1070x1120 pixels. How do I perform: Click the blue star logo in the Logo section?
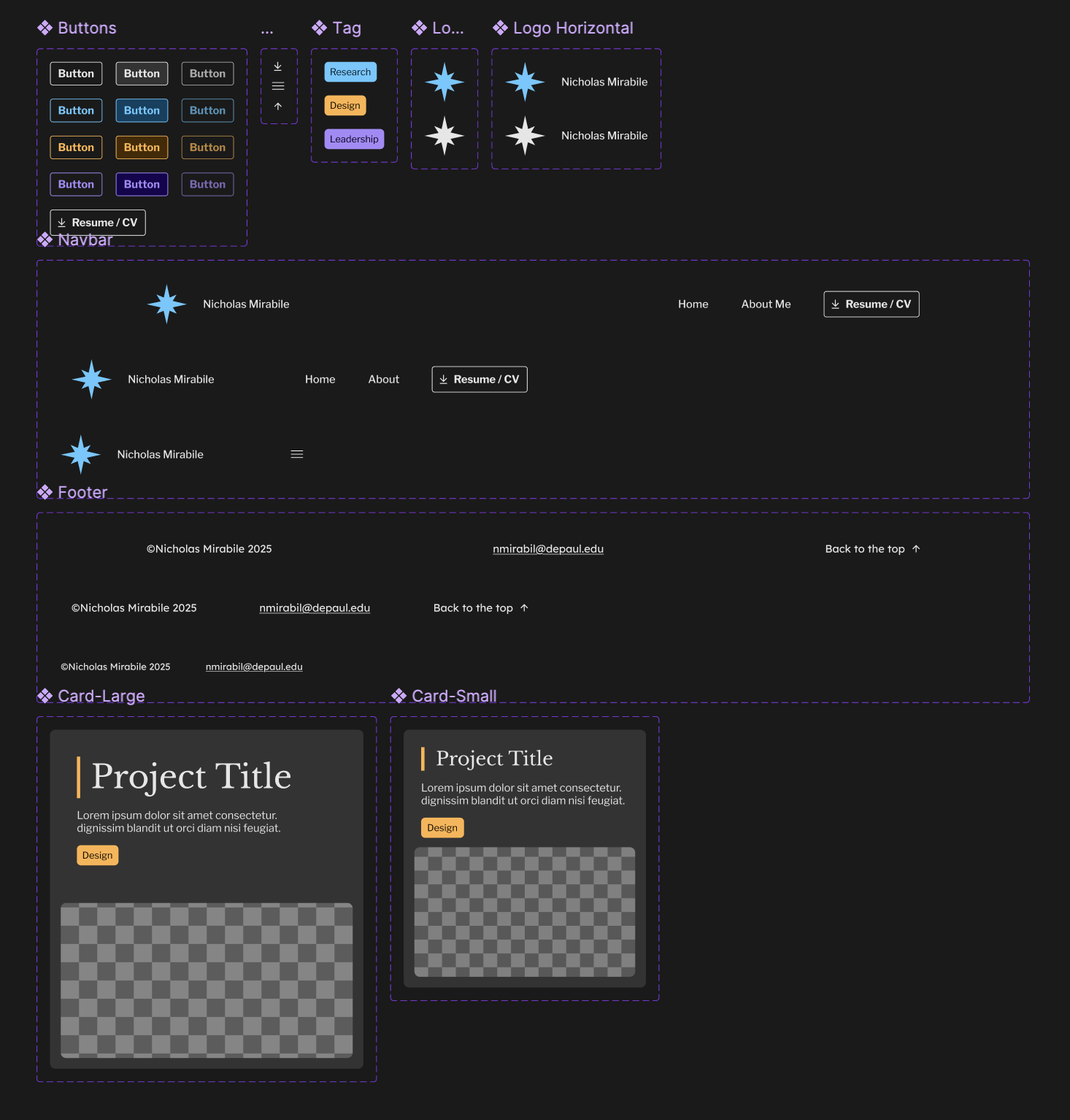point(444,83)
